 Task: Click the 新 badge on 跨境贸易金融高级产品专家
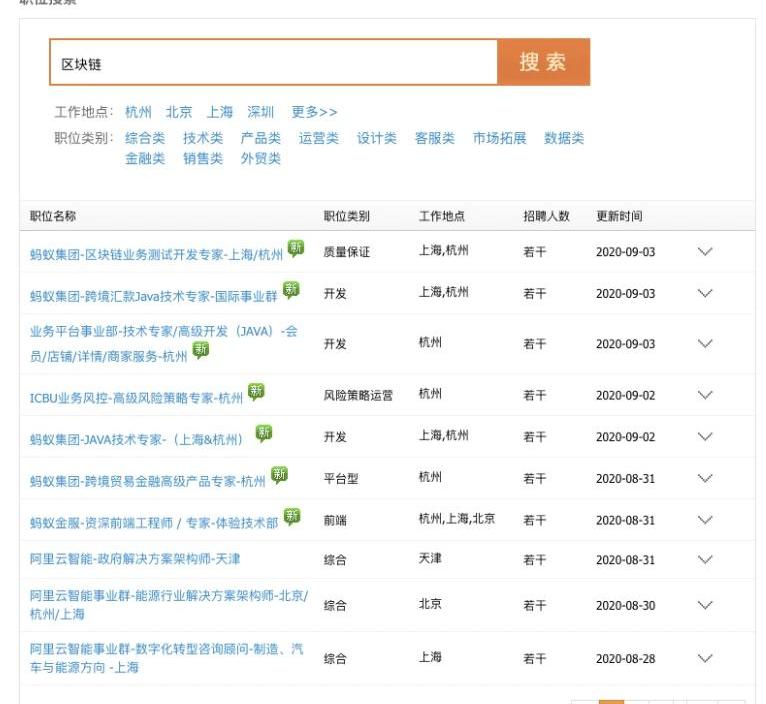pyautogui.click(x=279, y=475)
